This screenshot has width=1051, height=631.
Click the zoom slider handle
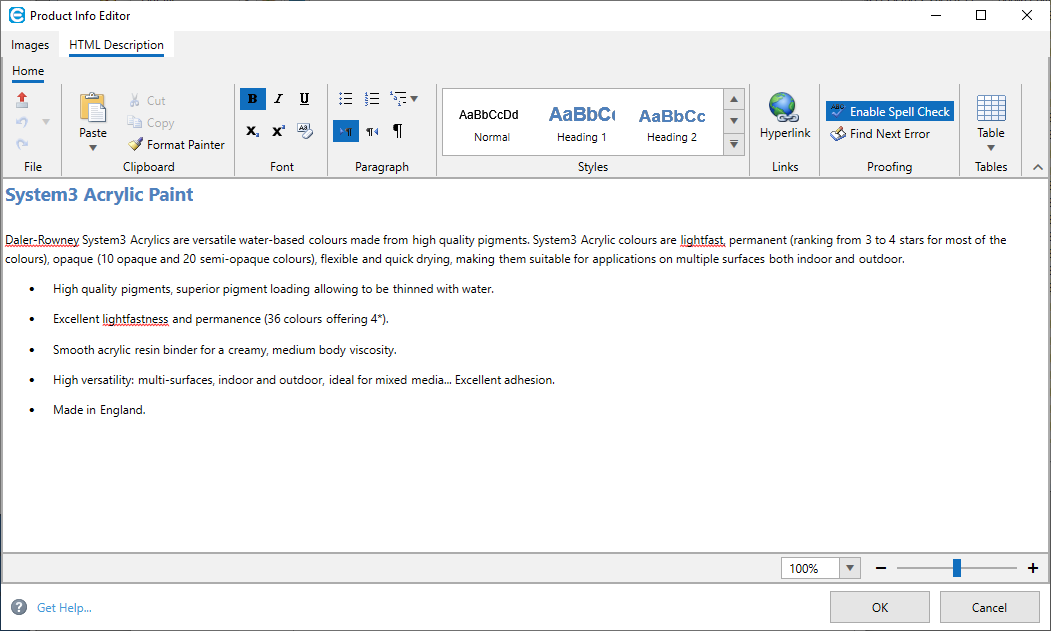[x=957, y=568]
